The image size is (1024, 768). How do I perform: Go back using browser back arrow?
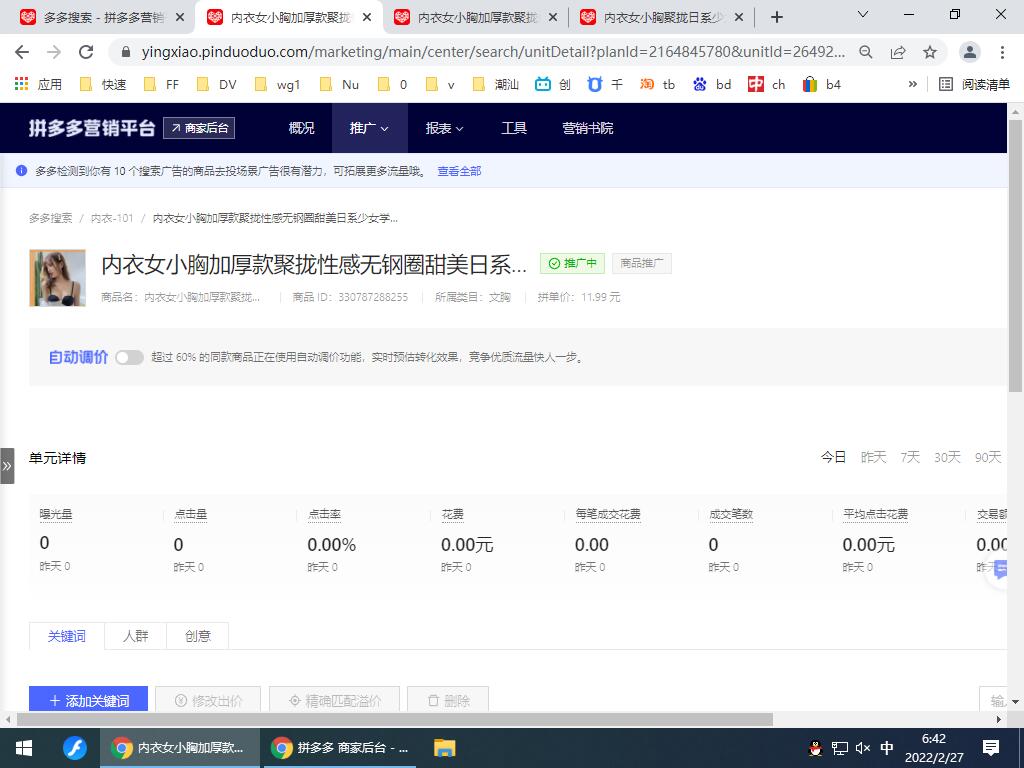click(22, 52)
